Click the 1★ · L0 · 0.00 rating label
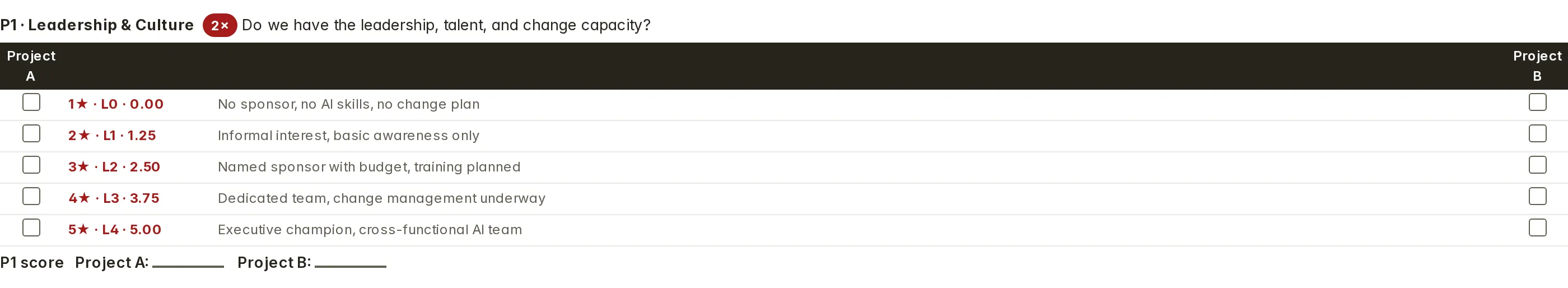Viewport: 1568px width, 288px height. pyautogui.click(x=116, y=104)
